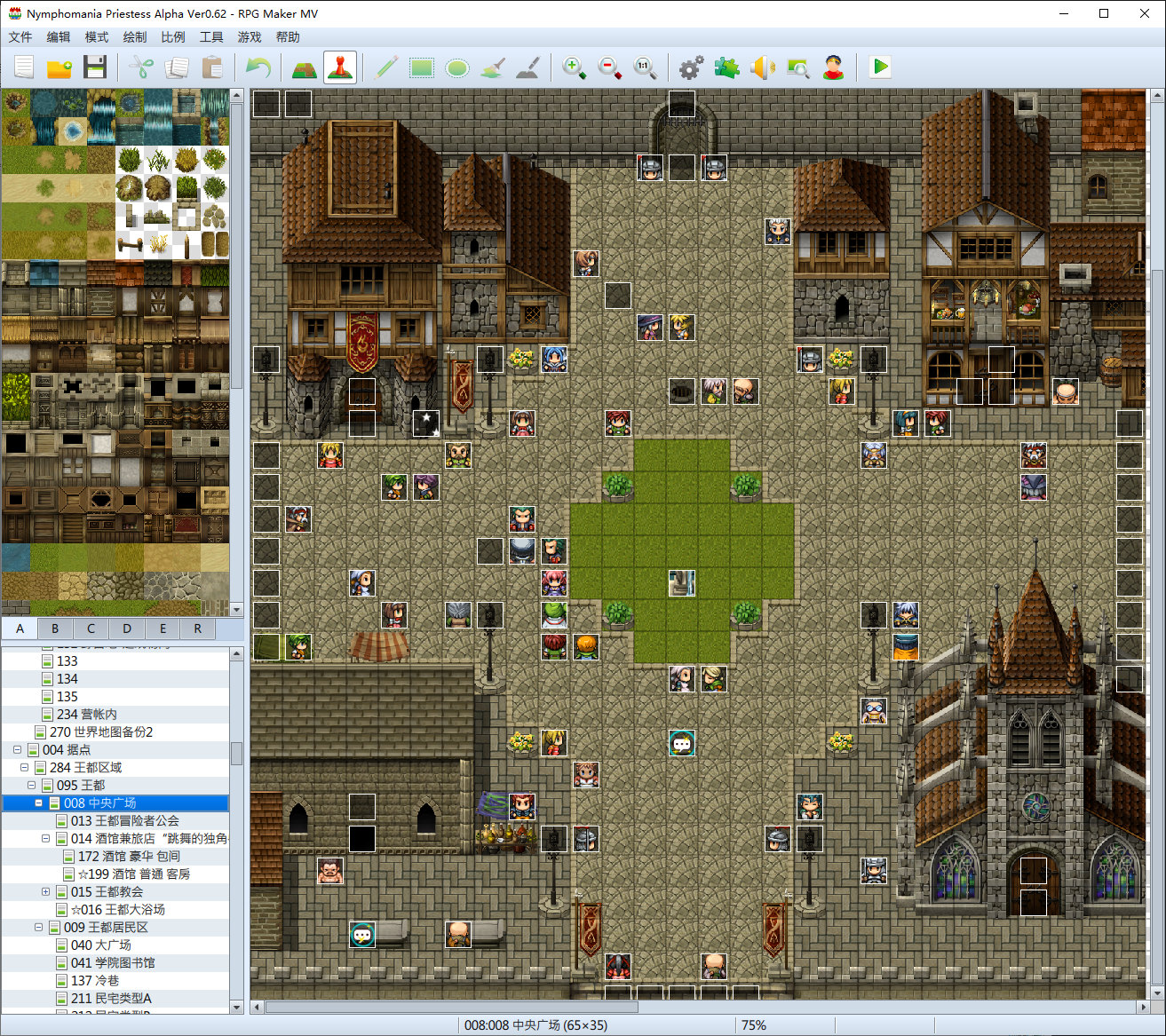Open the Character Generator icon
Image resolution: width=1166 pixels, height=1036 pixels.
coord(833,67)
